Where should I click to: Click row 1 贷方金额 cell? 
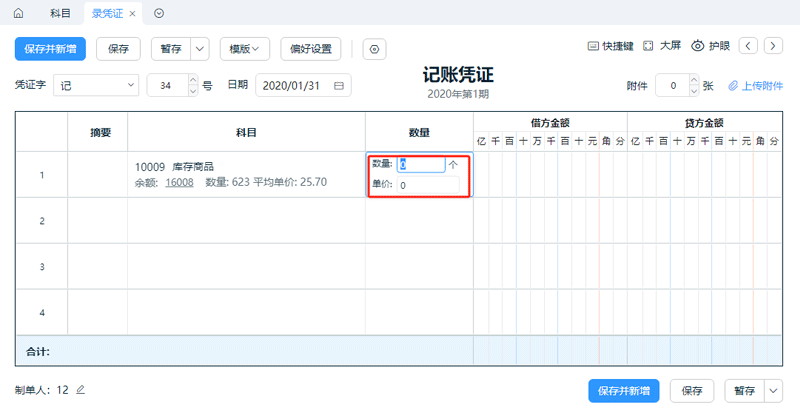(704, 175)
